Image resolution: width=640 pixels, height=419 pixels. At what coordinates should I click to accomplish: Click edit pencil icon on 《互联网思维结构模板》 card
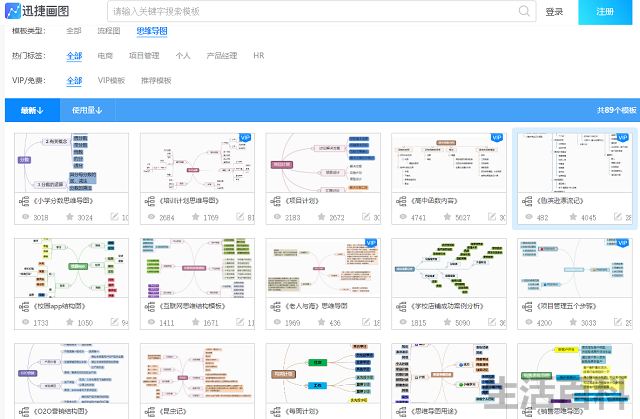coord(240,322)
